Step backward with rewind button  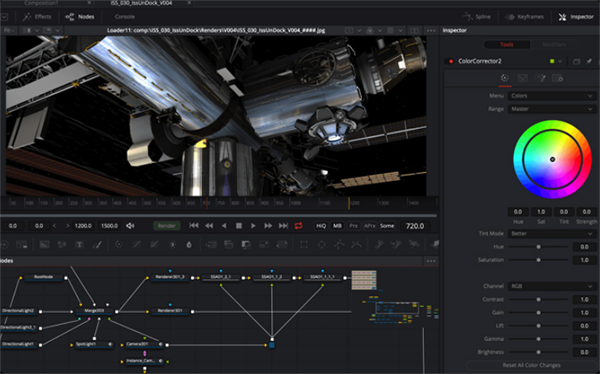[209, 226]
